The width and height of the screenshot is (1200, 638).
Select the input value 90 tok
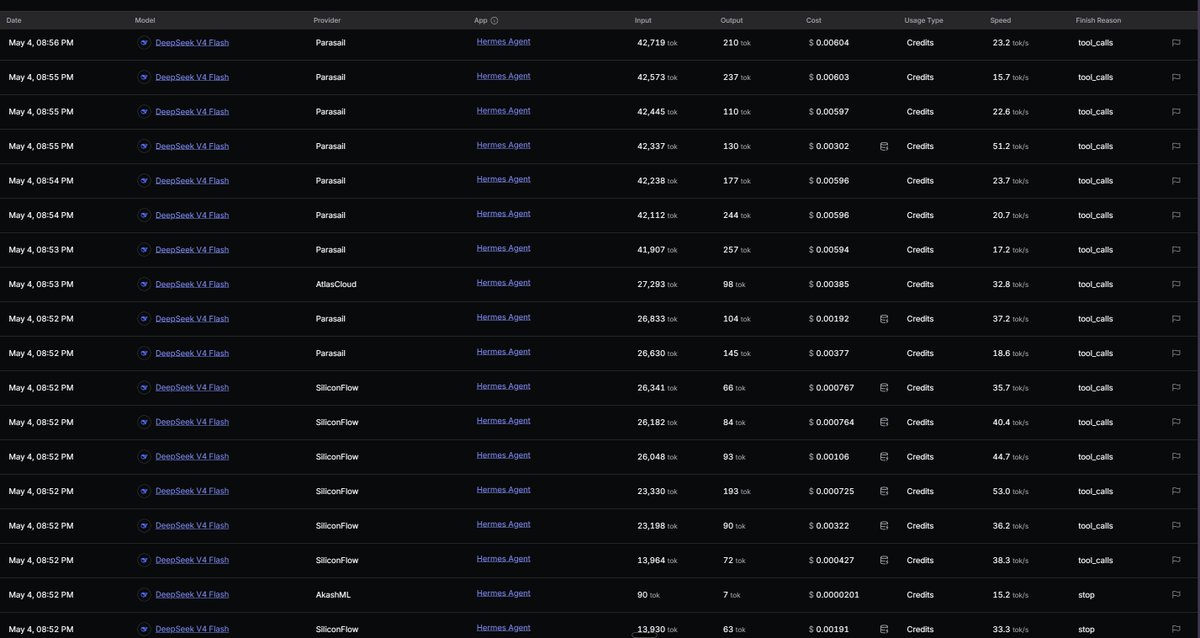click(649, 595)
